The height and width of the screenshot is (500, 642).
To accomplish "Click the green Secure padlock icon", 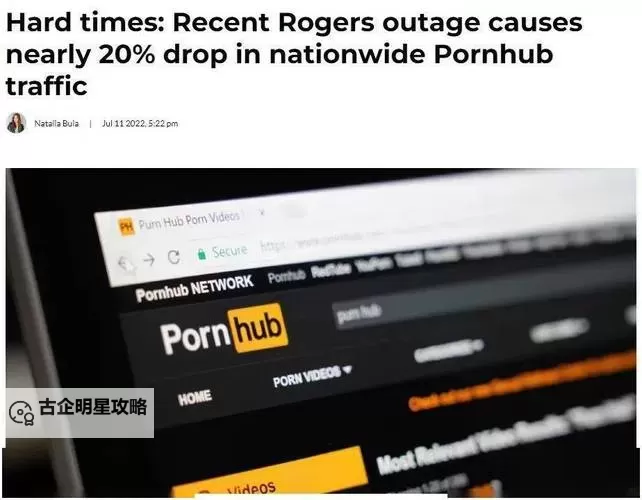I will click(201, 254).
